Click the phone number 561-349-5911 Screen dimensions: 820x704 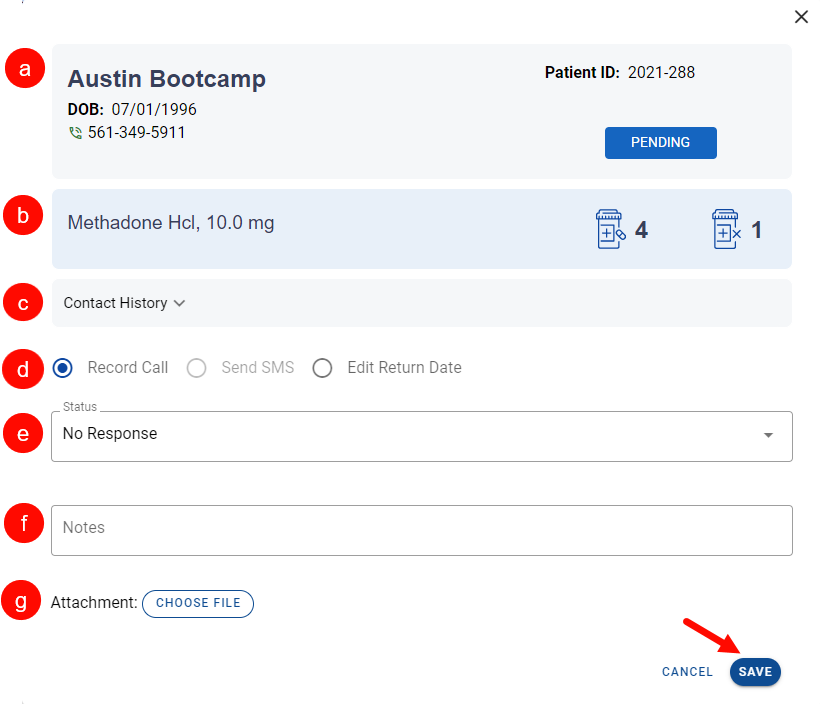(136, 133)
